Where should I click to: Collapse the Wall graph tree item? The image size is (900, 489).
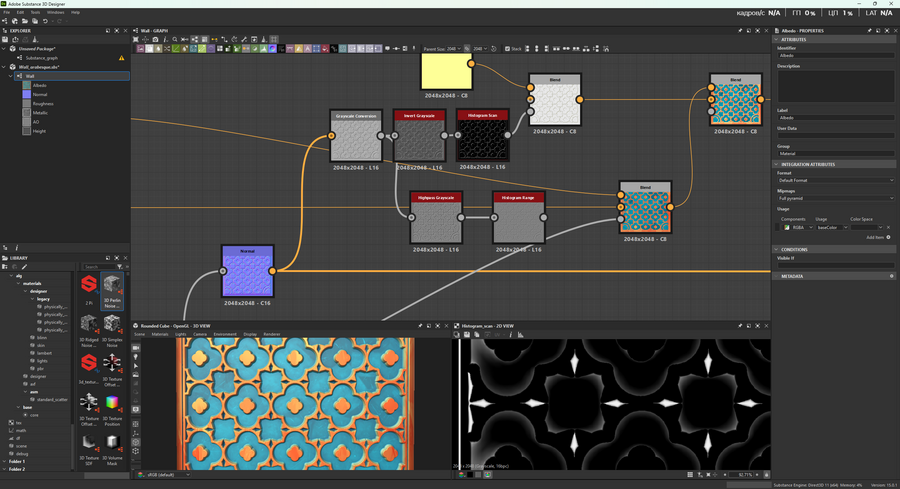[x=10, y=76]
